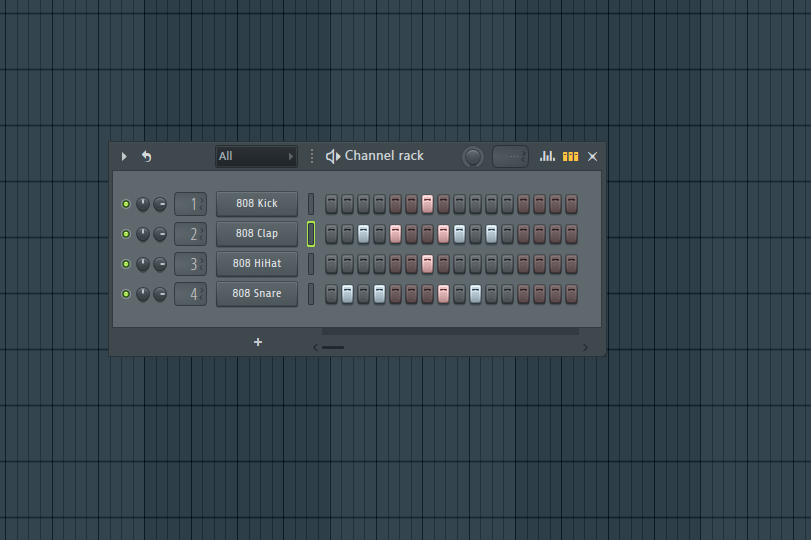Viewport: 811px width, 540px height.
Task: Click the 808 Clap volume knob
Action: click(x=160, y=234)
